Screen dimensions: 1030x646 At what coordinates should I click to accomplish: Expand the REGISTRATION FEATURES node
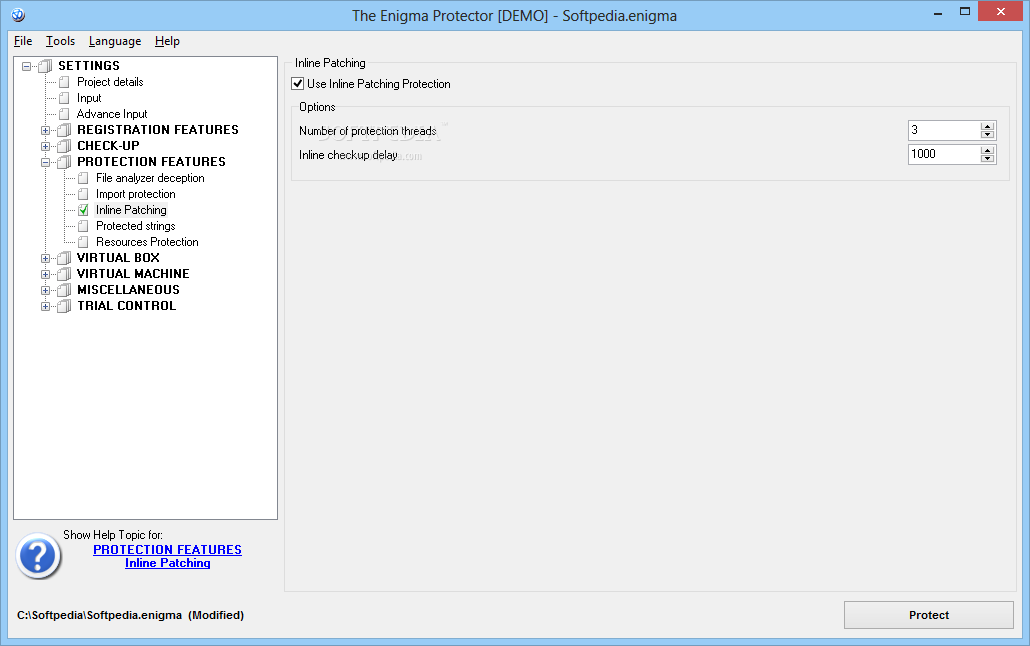[x=45, y=130]
